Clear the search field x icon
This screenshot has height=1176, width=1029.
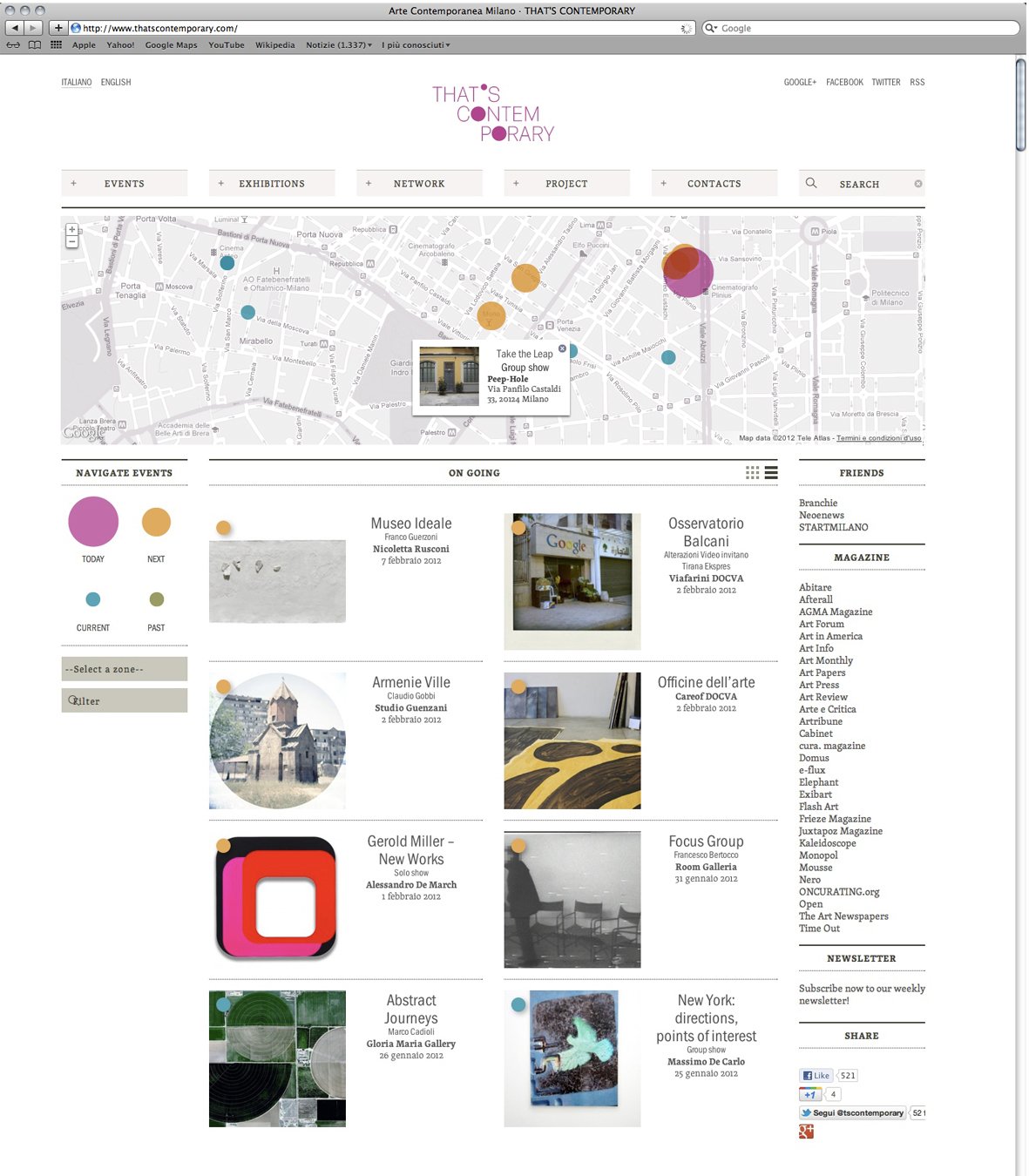(917, 184)
